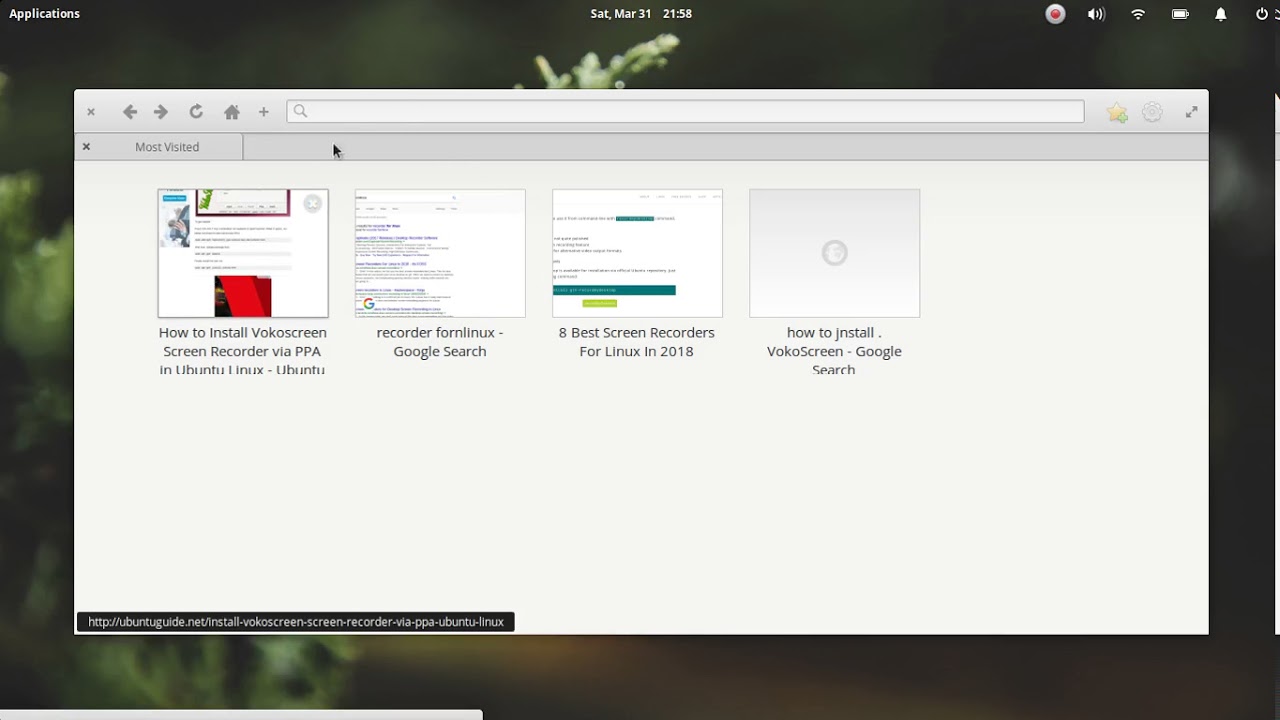Open the home page icon
The image size is (1280, 720).
pyautogui.click(x=231, y=112)
